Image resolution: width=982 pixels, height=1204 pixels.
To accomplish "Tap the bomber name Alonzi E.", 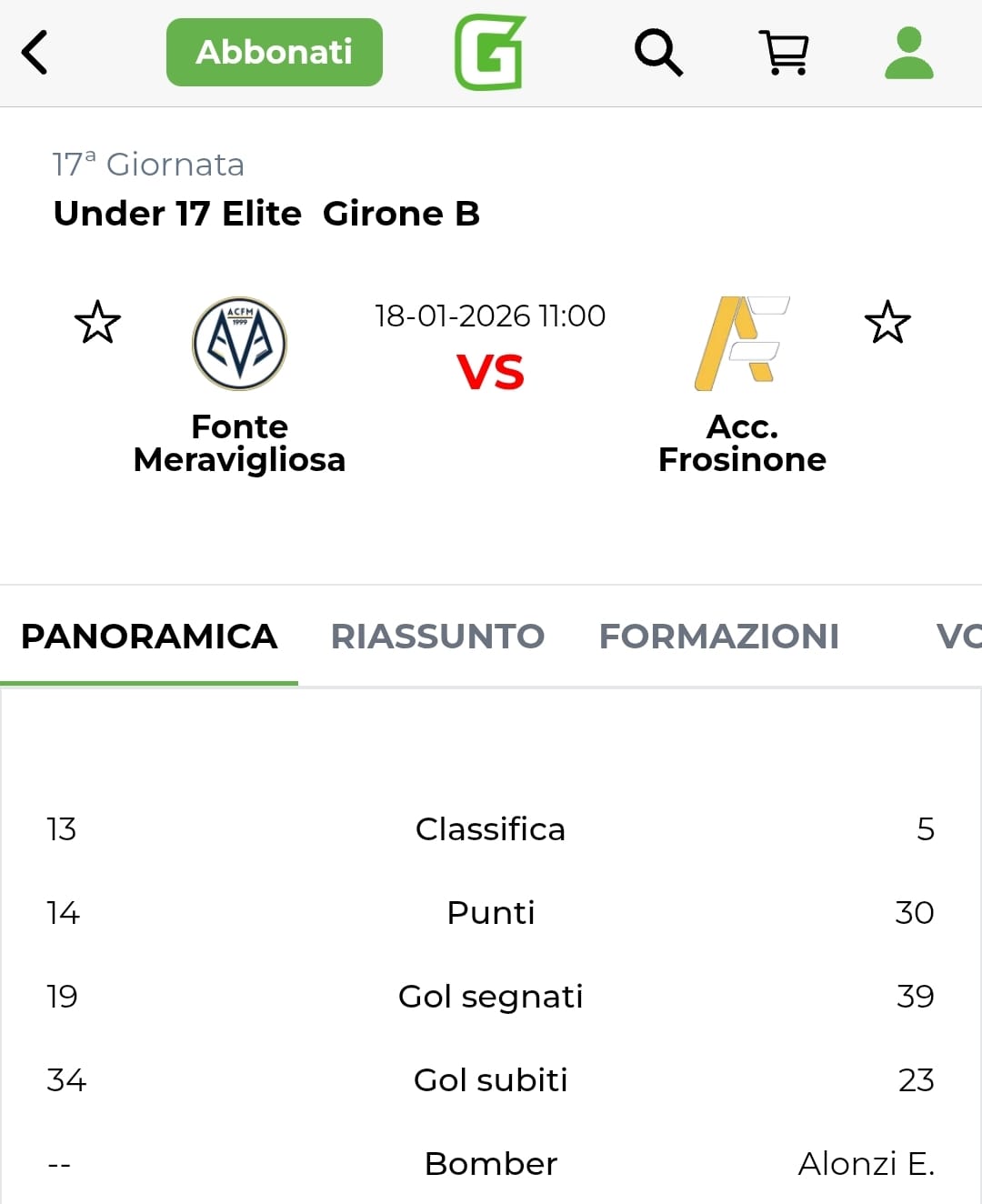I will pos(866,1163).
